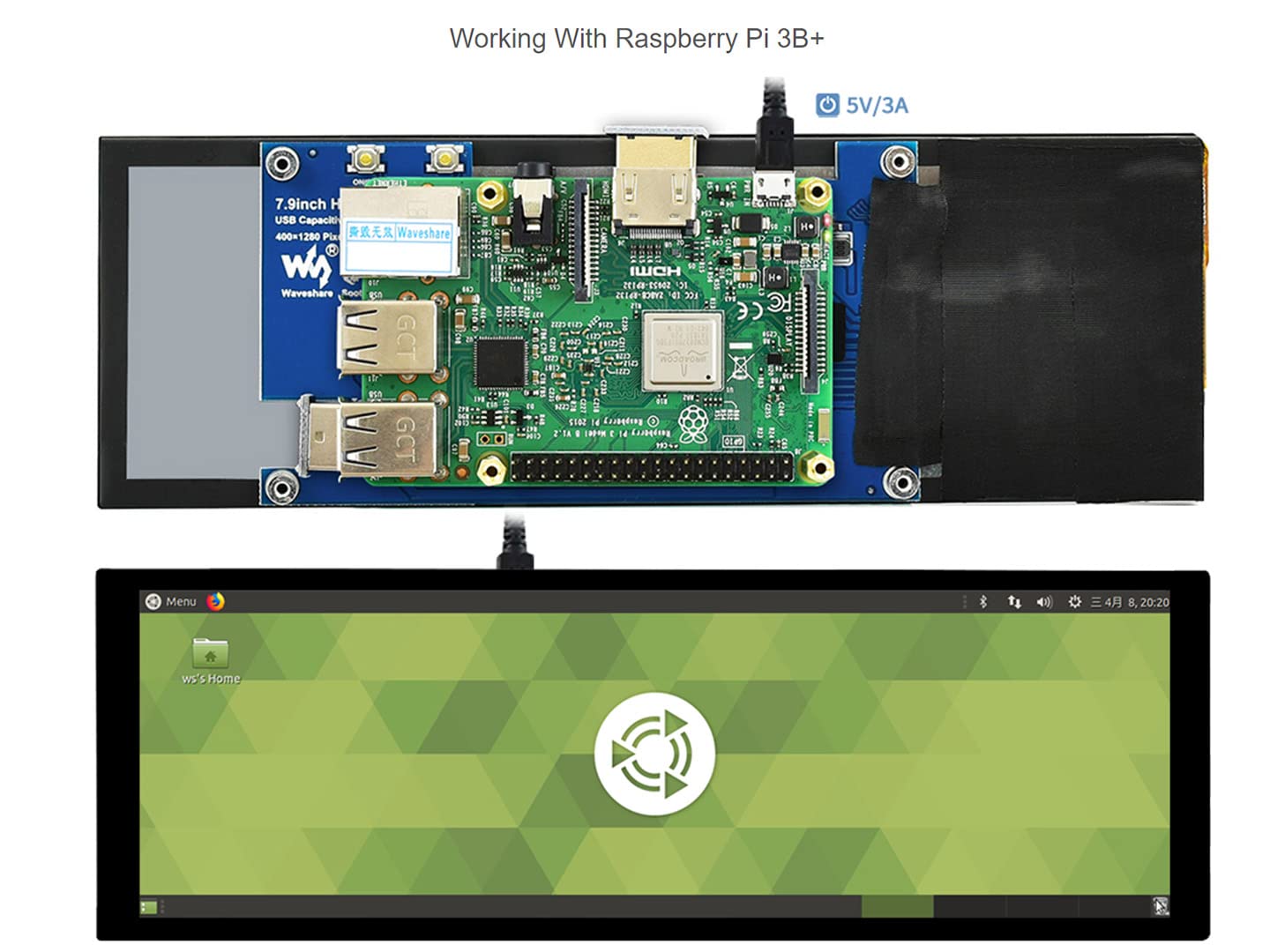Launch Firefox from the top panel

point(216,601)
